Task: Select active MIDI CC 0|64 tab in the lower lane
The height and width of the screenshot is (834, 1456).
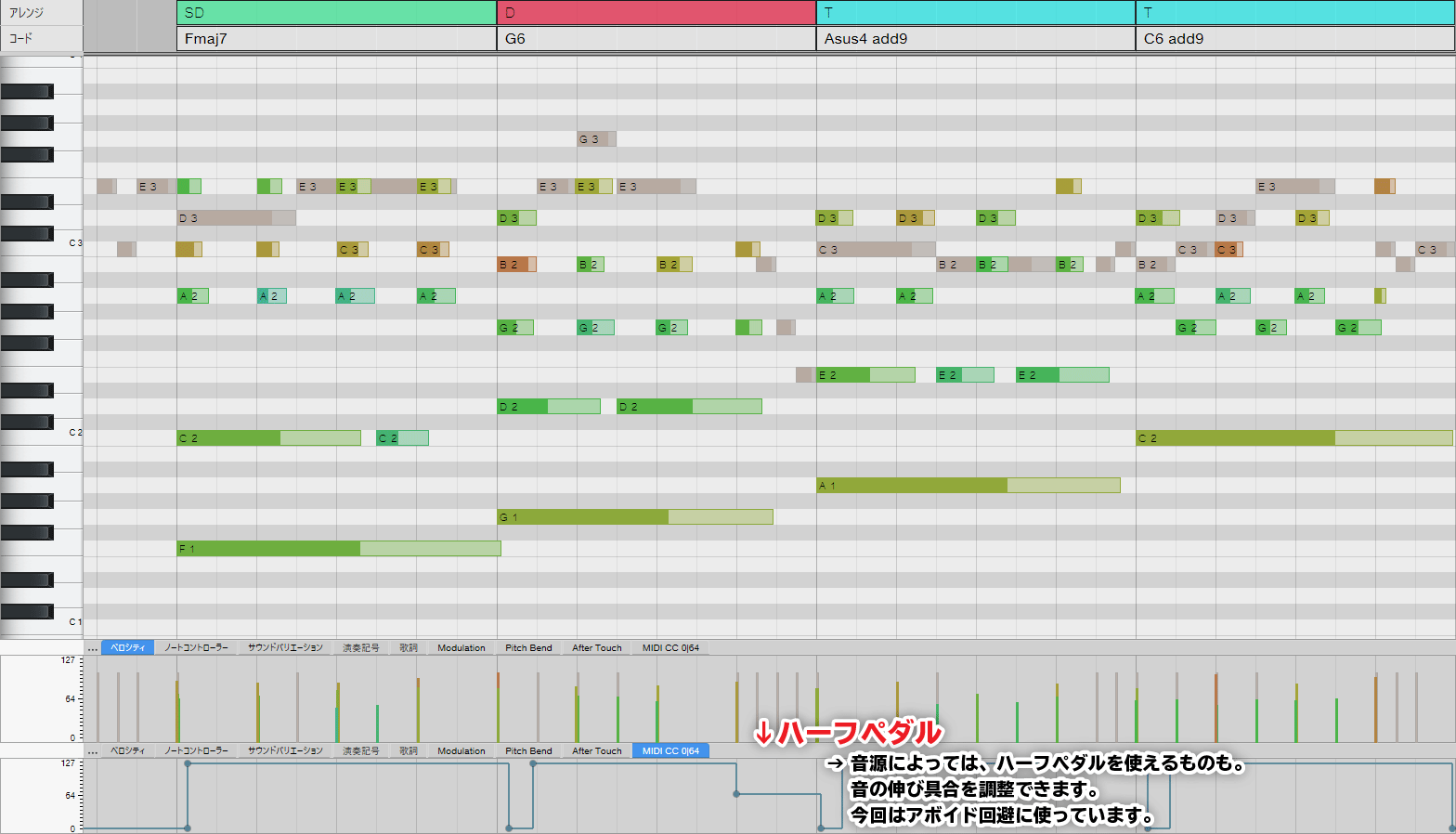Action: pyautogui.click(x=670, y=750)
